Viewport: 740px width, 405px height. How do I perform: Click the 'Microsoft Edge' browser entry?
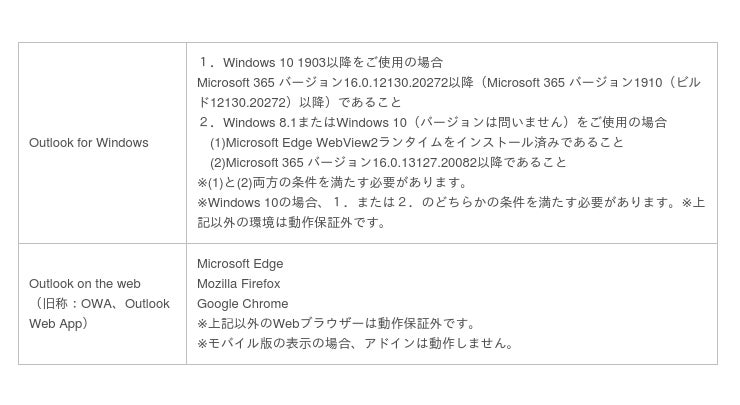[x=240, y=264]
